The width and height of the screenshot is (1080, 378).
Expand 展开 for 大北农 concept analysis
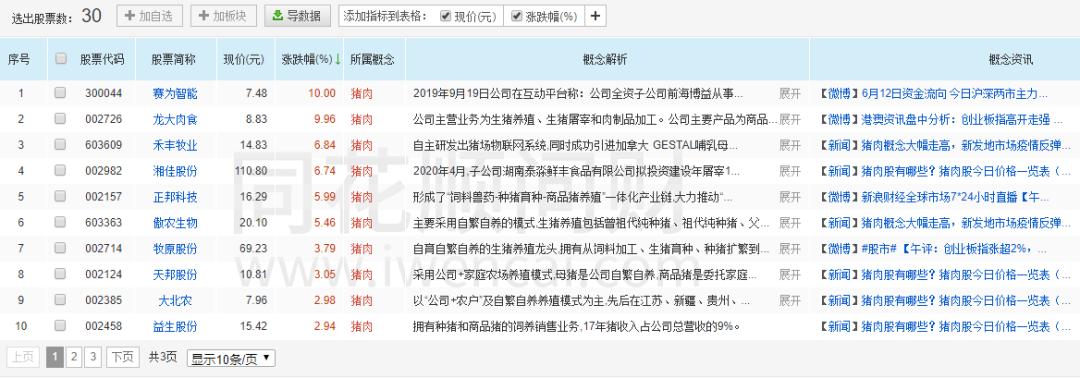(790, 300)
